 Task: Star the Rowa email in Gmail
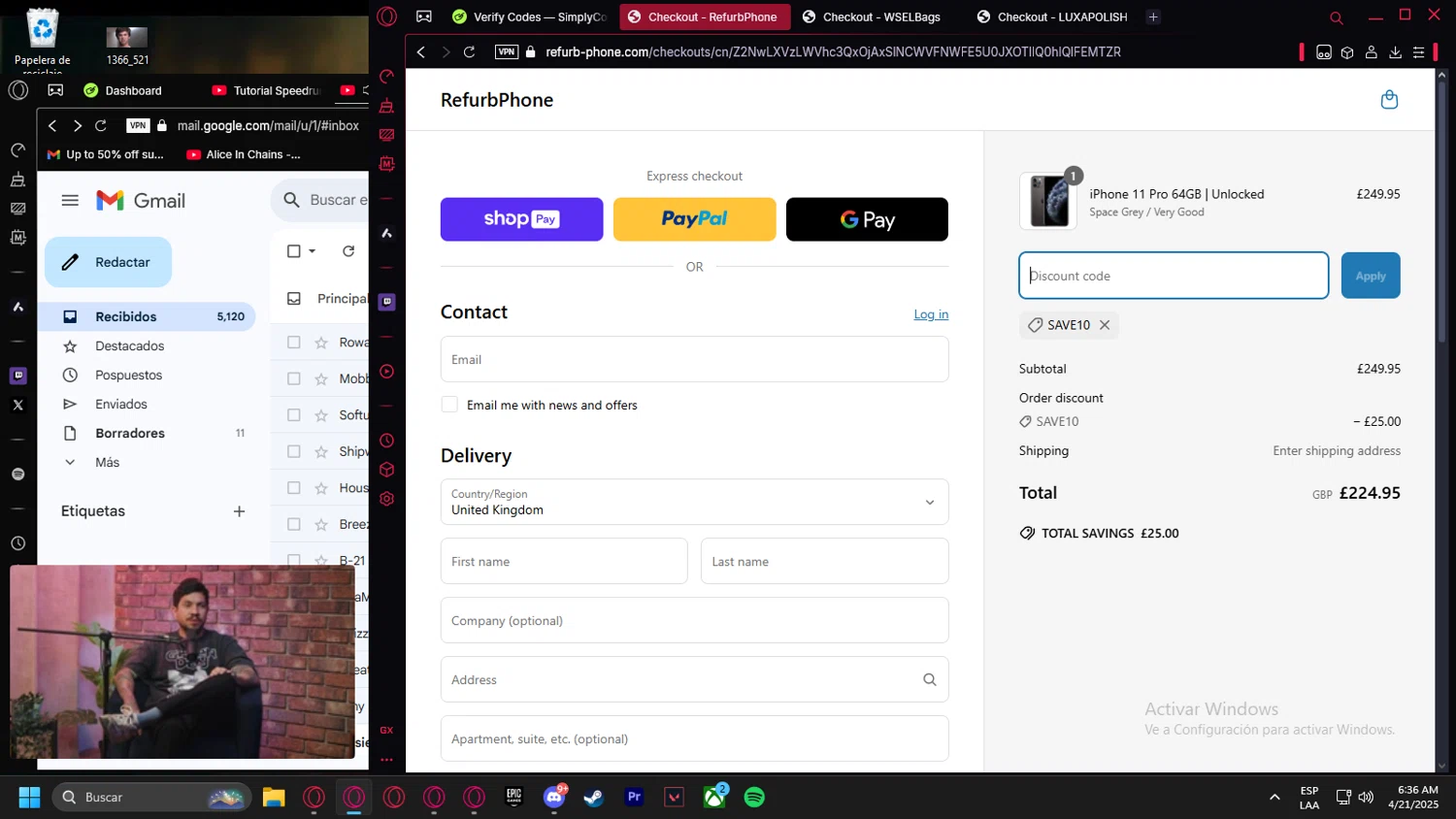tap(321, 343)
